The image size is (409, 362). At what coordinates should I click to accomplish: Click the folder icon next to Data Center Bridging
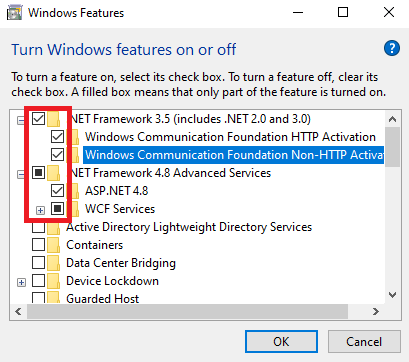(53, 263)
